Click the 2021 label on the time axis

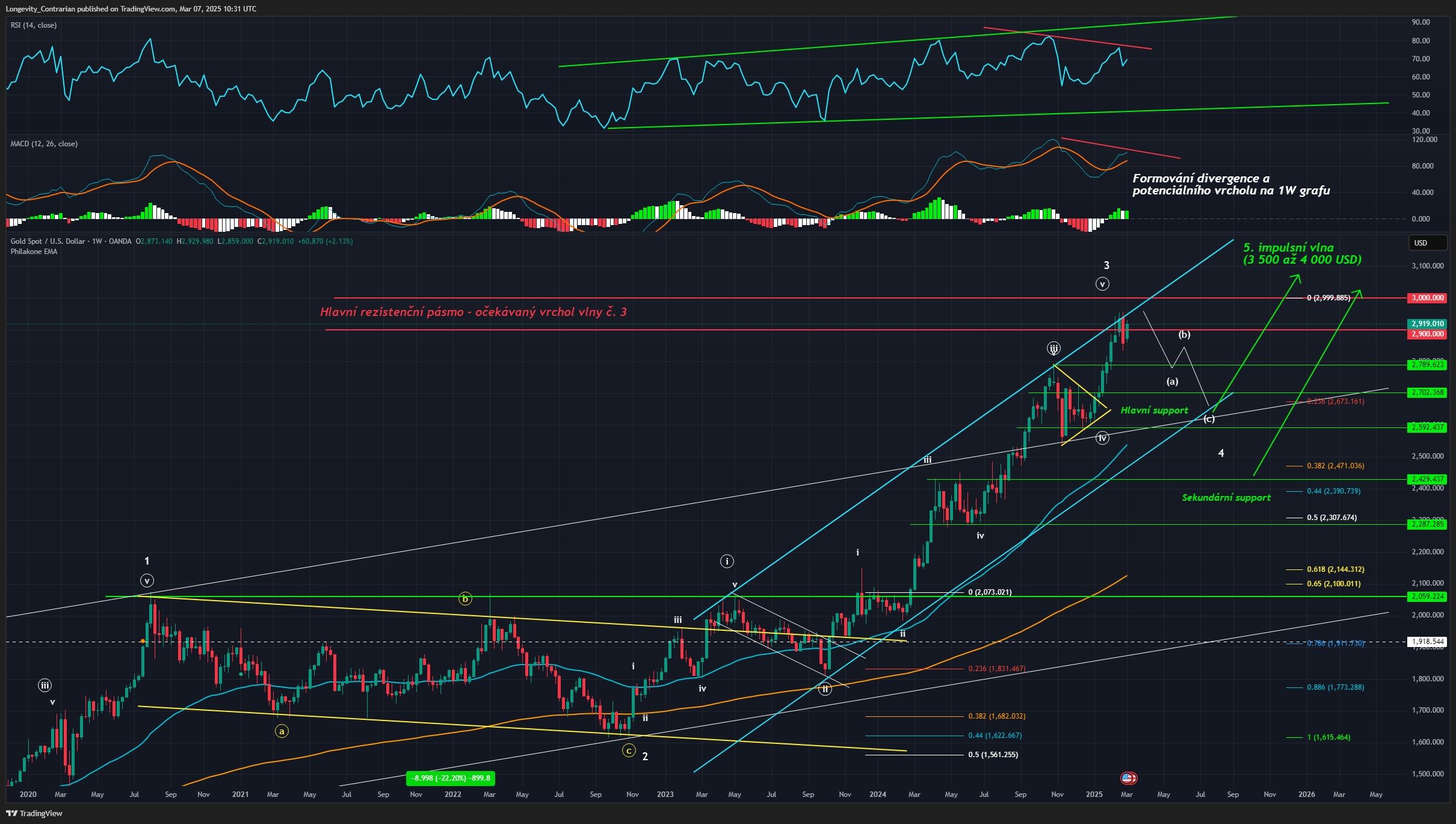pyautogui.click(x=240, y=795)
